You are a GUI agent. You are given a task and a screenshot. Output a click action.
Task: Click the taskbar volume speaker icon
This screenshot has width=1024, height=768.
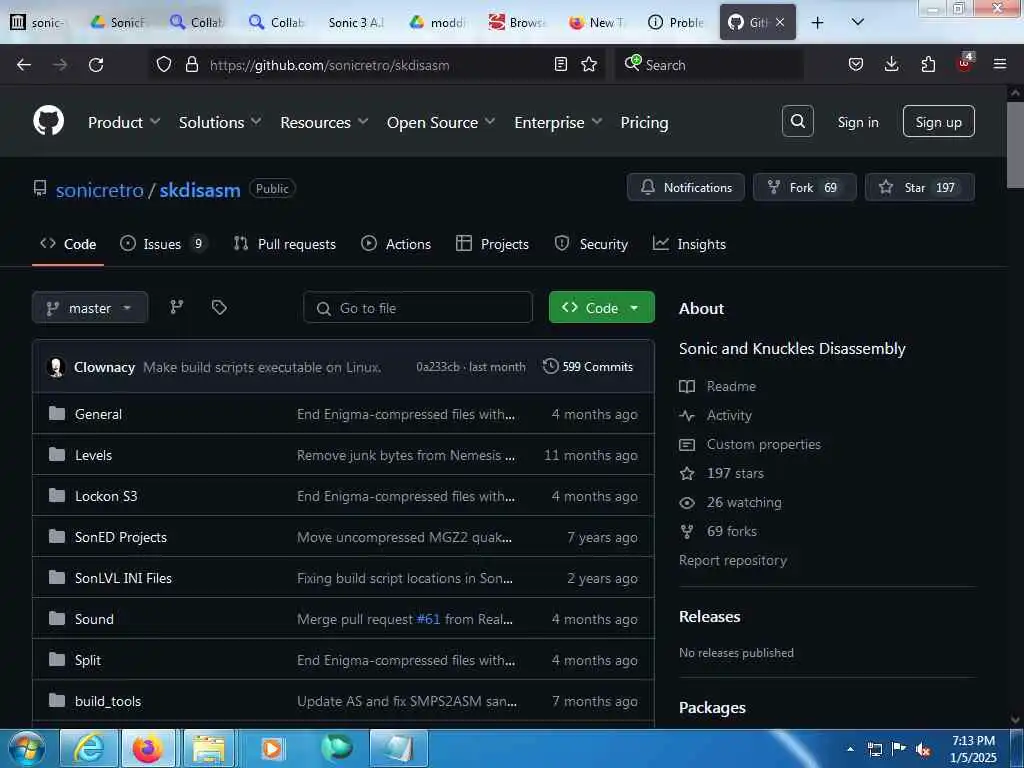[922, 749]
